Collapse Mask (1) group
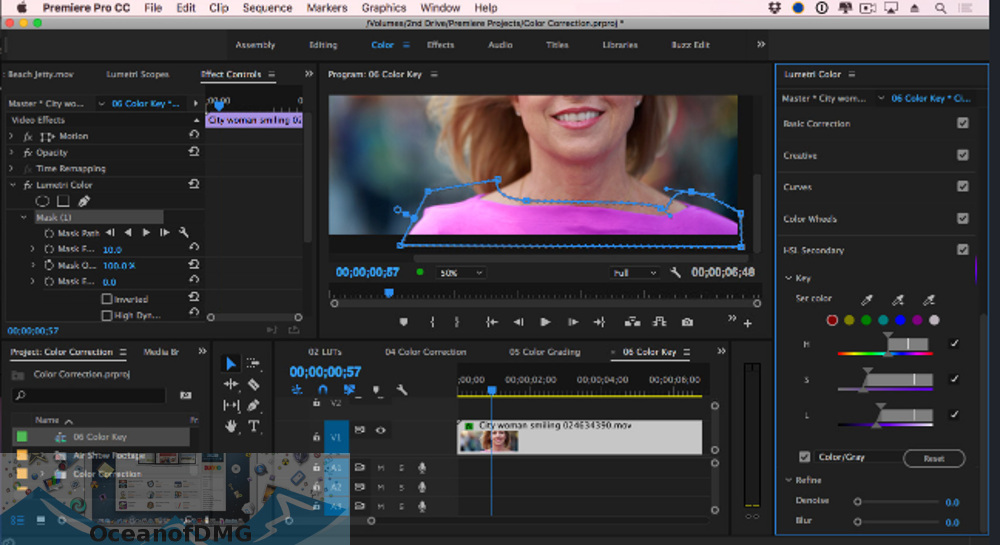The height and width of the screenshot is (545, 1000). pyautogui.click(x=24, y=217)
